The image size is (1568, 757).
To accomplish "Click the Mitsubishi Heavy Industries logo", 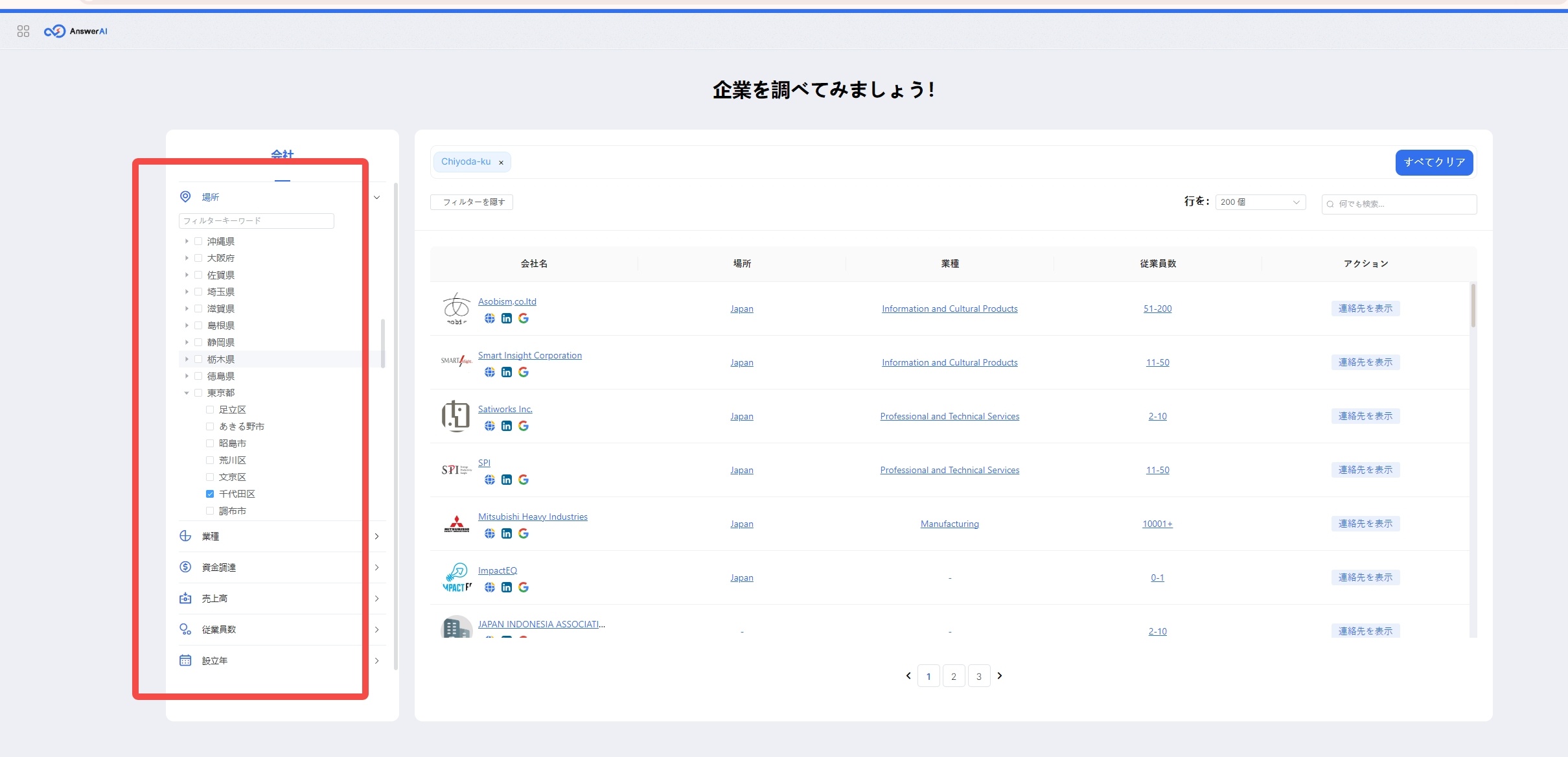I will (457, 524).
